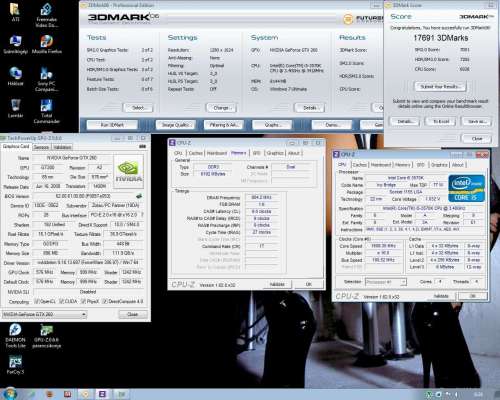Click the GPU-Z camera screenshot icon
Viewport: 500px width, 400px height.
pos(142,146)
